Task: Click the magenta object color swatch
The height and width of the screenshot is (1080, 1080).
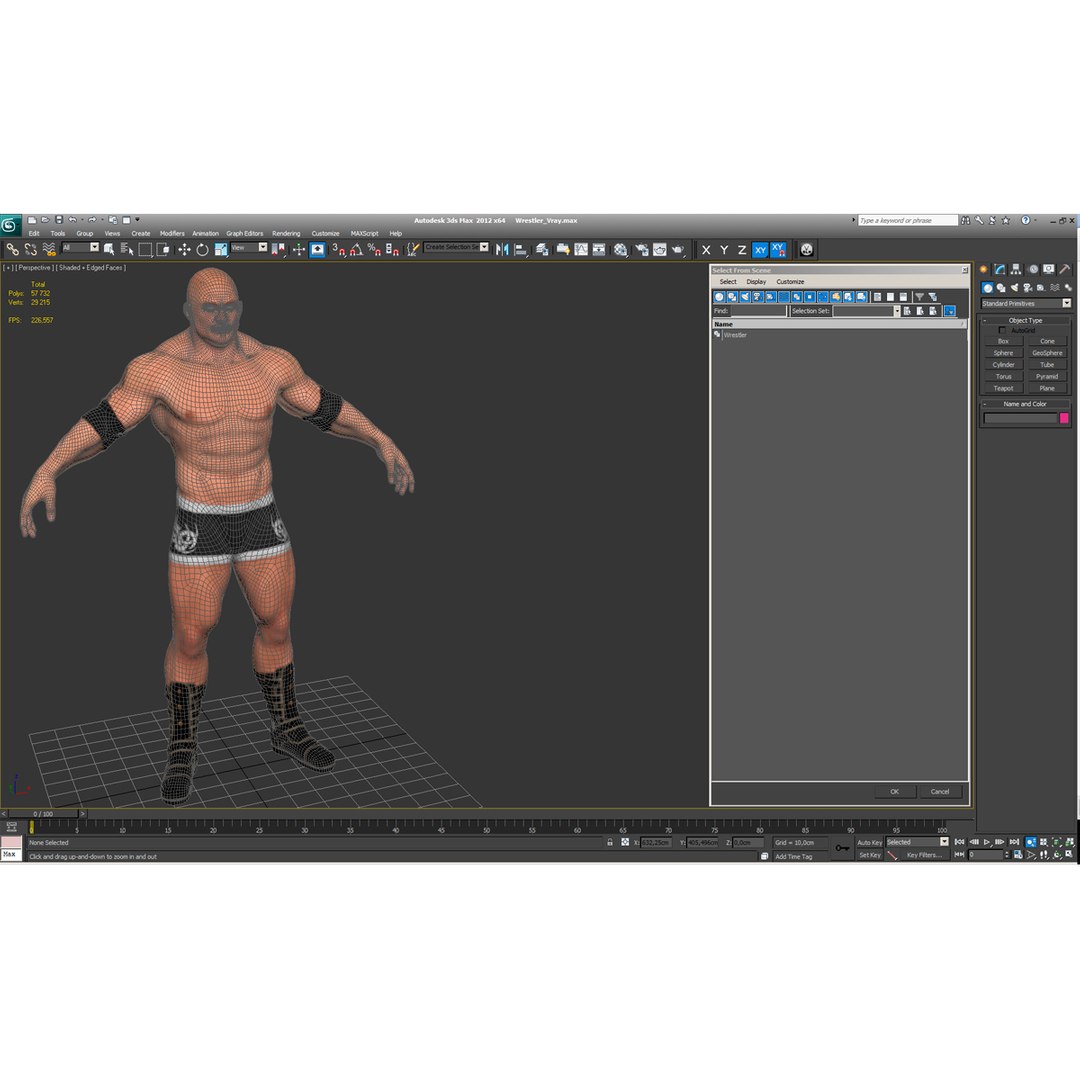Action: 1063,418
